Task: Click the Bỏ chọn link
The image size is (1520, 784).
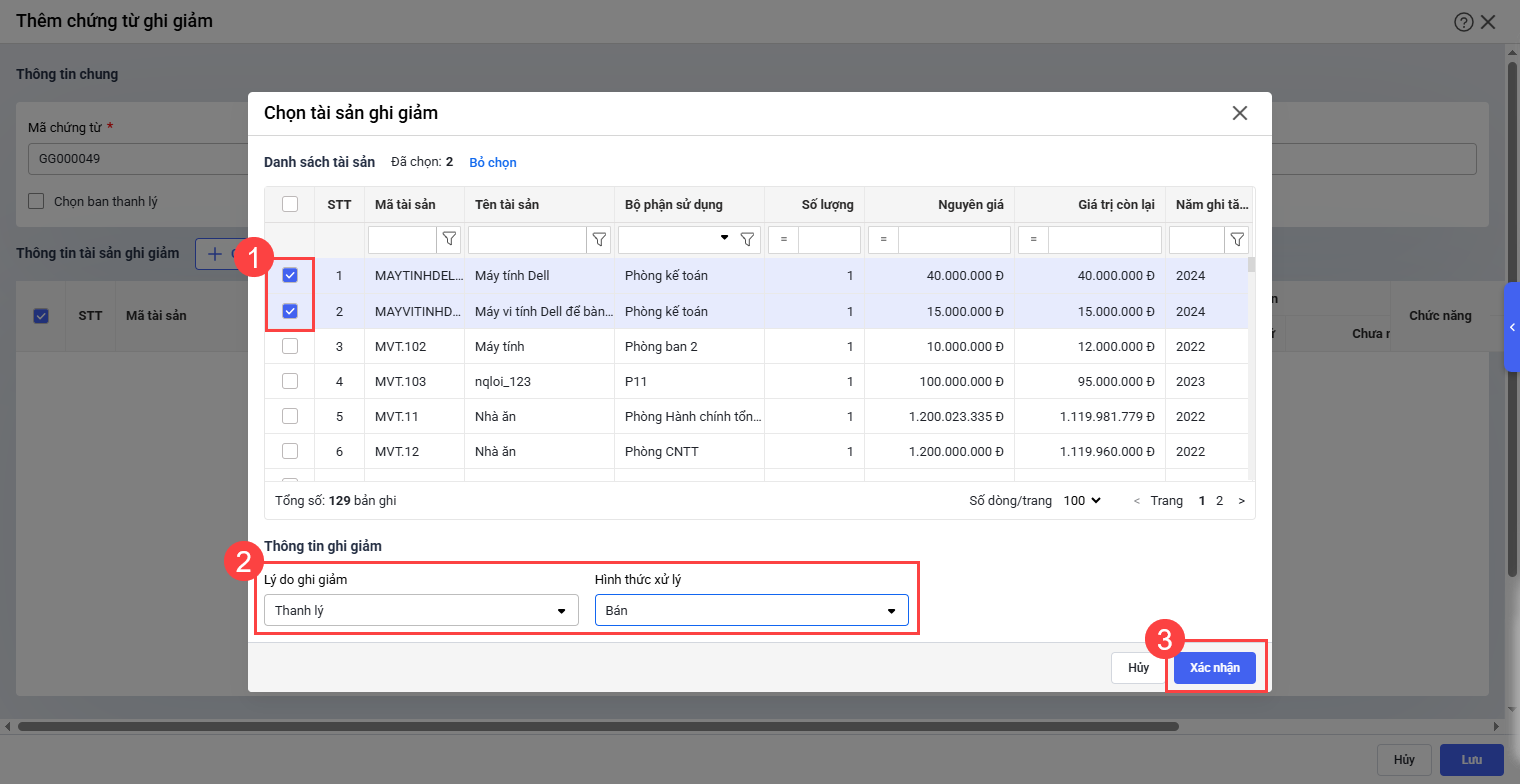Action: coord(493,162)
